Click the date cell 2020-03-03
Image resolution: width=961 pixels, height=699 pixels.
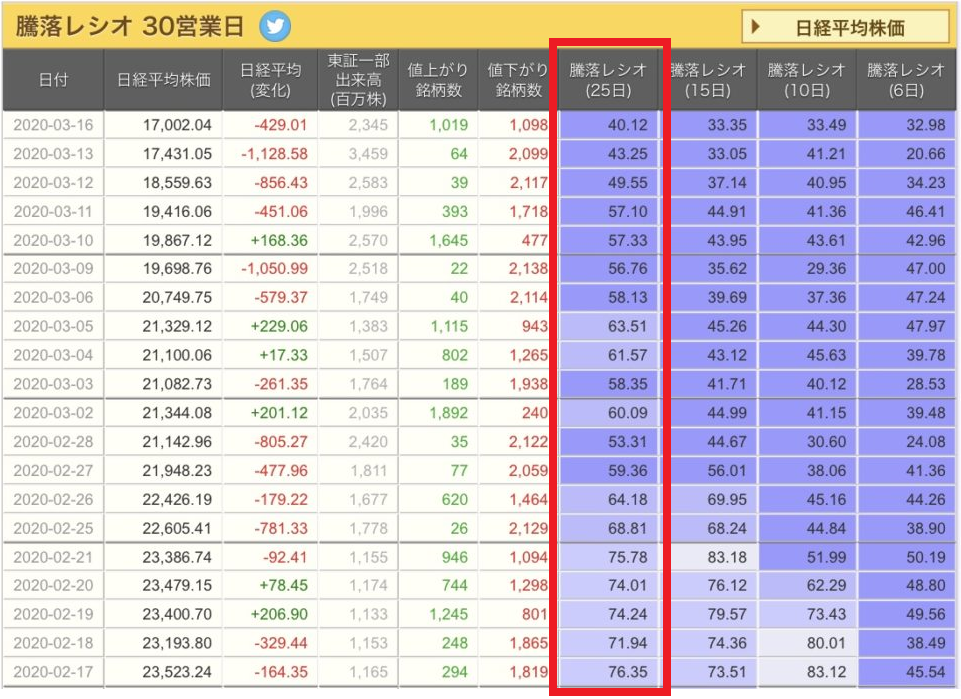pos(53,384)
